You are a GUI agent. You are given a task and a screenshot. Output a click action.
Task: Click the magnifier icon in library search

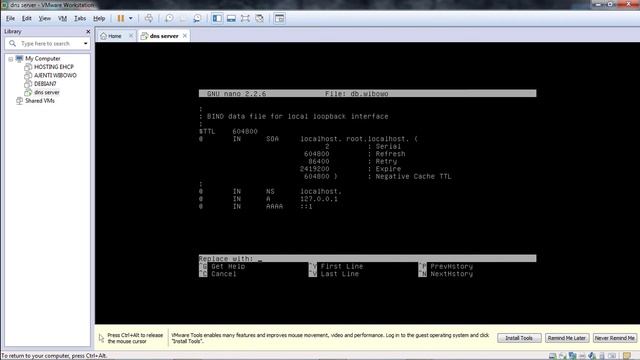[x=12, y=44]
